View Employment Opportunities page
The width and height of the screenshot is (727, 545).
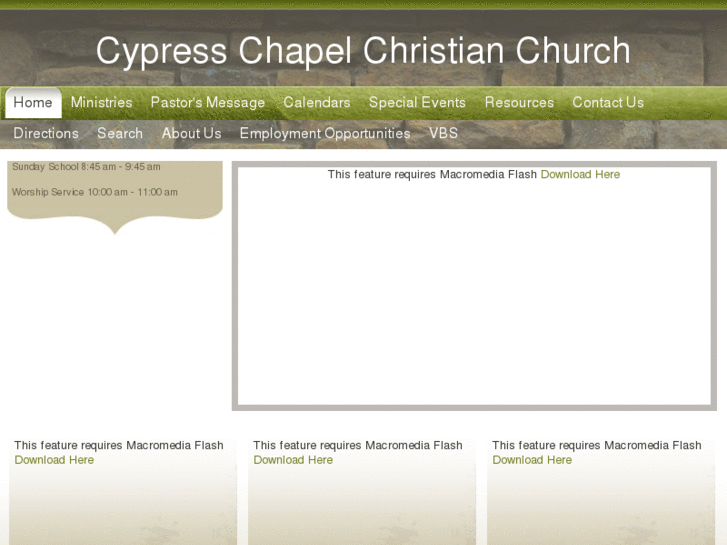click(x=325, y=134)
